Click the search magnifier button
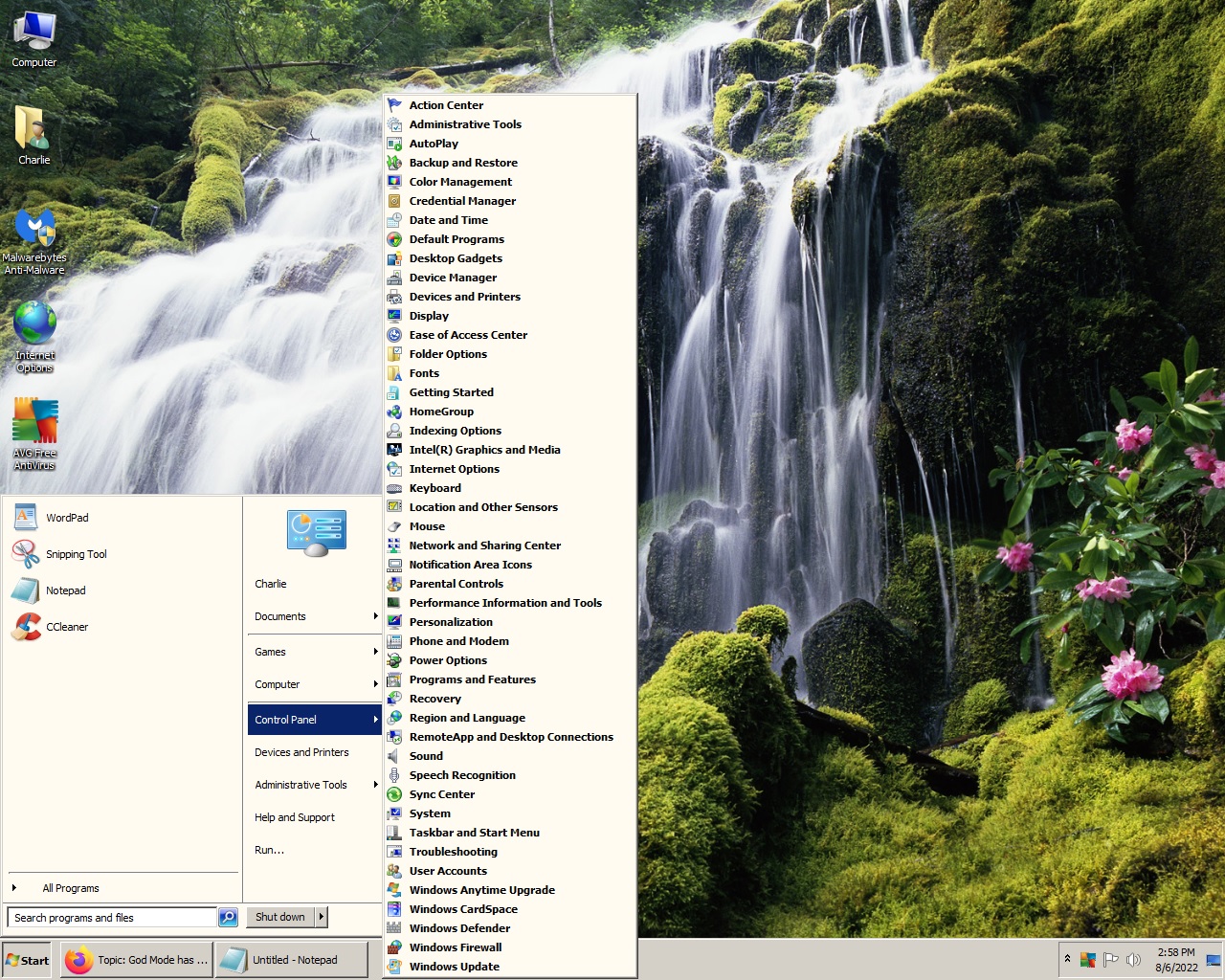 coord(228,918)
